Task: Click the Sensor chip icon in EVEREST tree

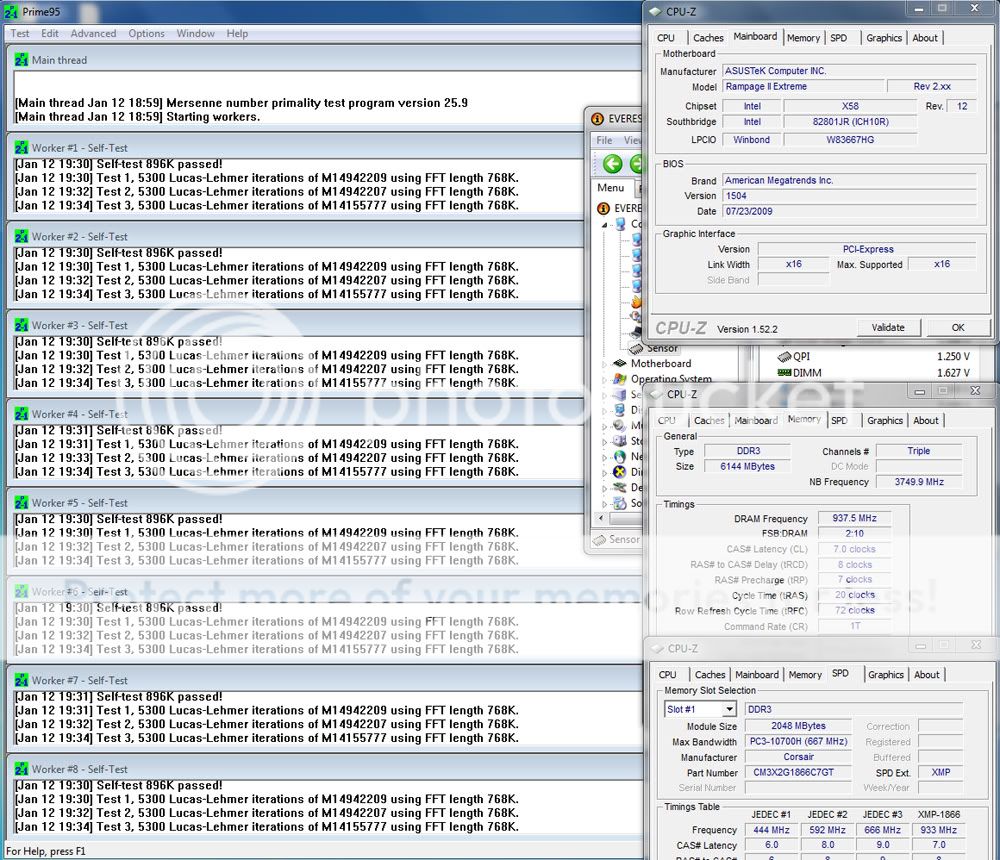Action: [x=636, y=348]
